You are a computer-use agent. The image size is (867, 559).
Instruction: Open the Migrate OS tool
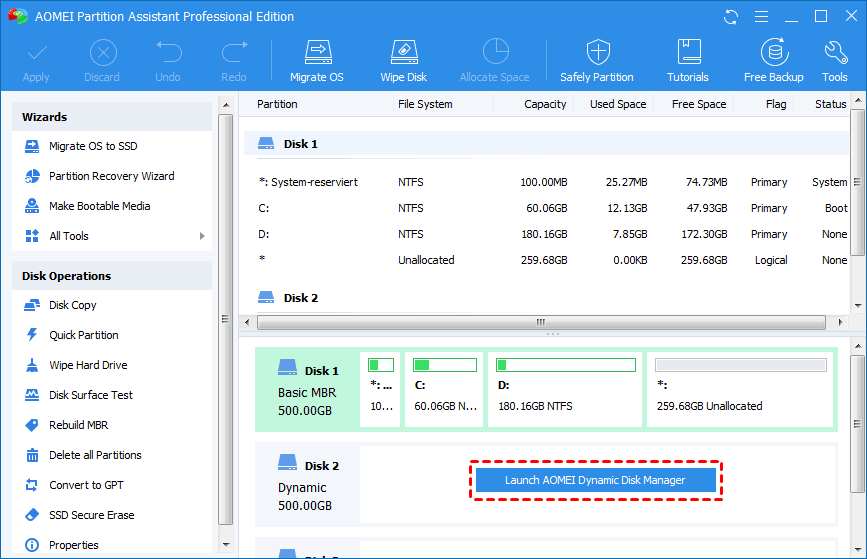click(317, 61)
